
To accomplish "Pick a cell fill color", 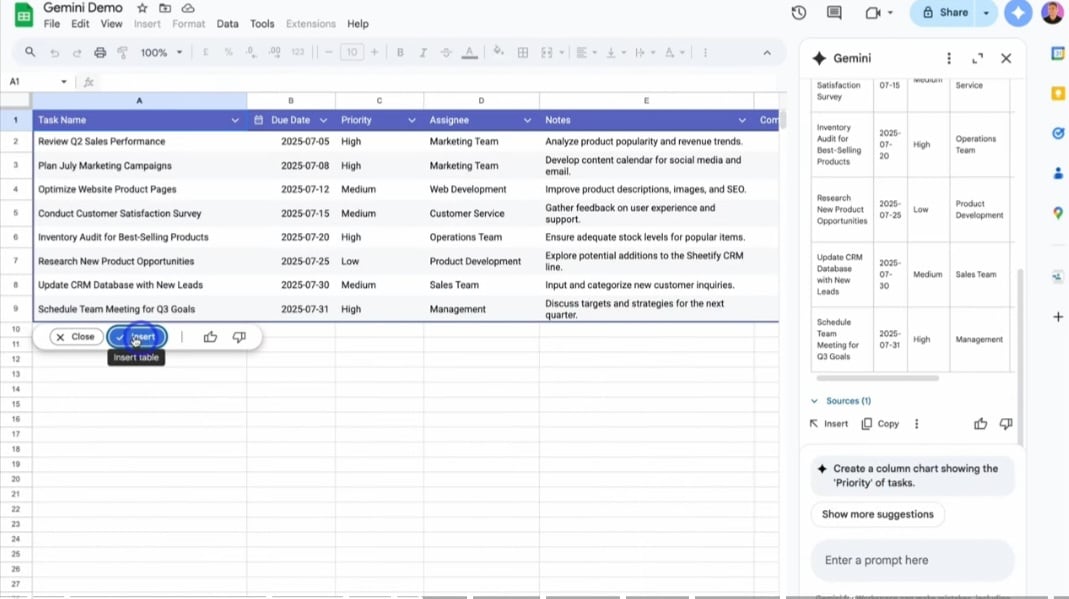I will click(x=498, y=52).
